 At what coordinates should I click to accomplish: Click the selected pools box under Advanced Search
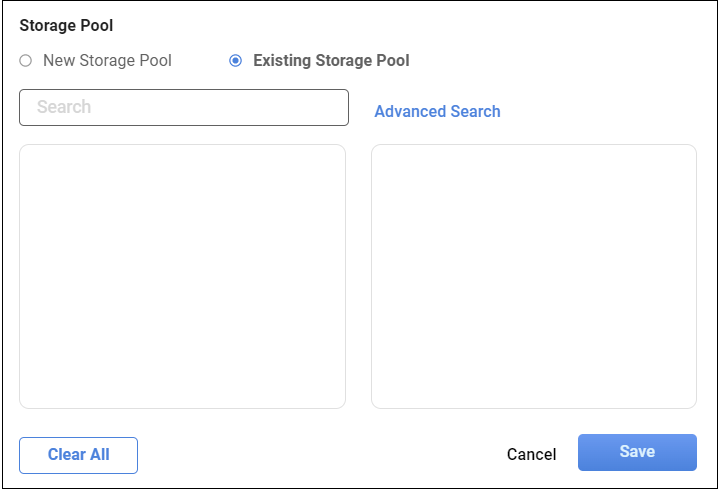point(533,276)
